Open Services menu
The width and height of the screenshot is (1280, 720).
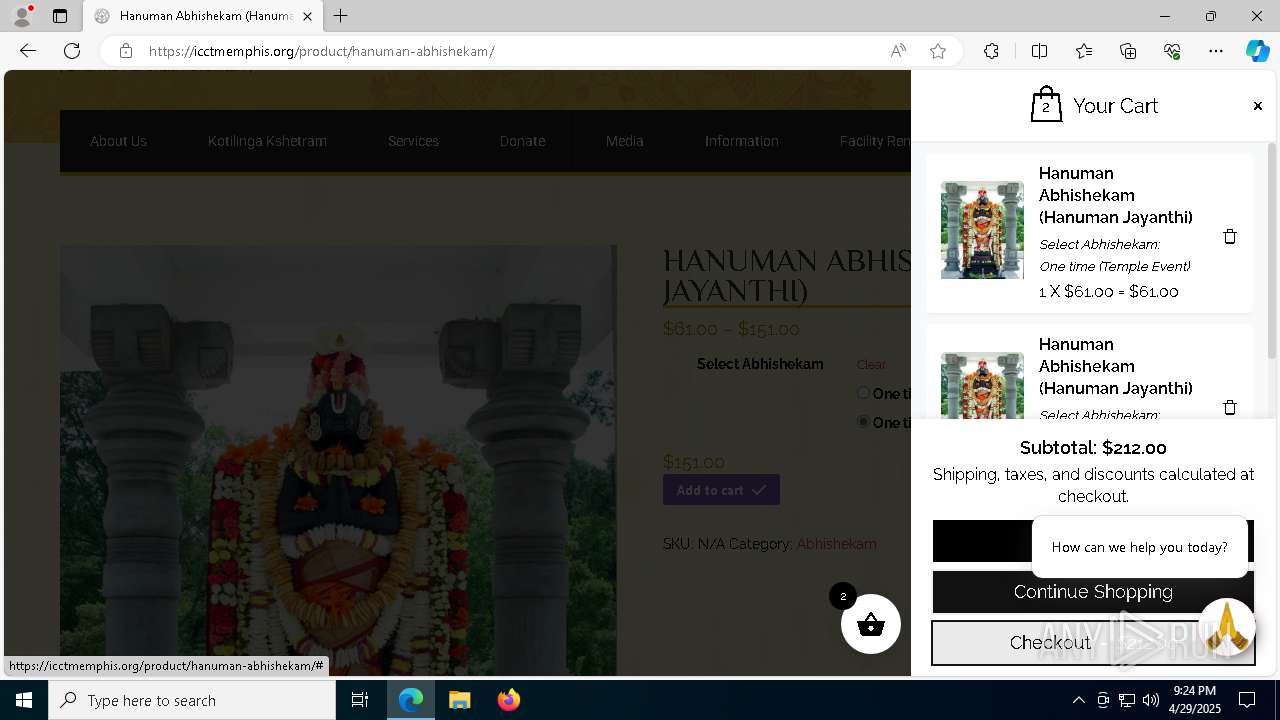coord(413,141)
